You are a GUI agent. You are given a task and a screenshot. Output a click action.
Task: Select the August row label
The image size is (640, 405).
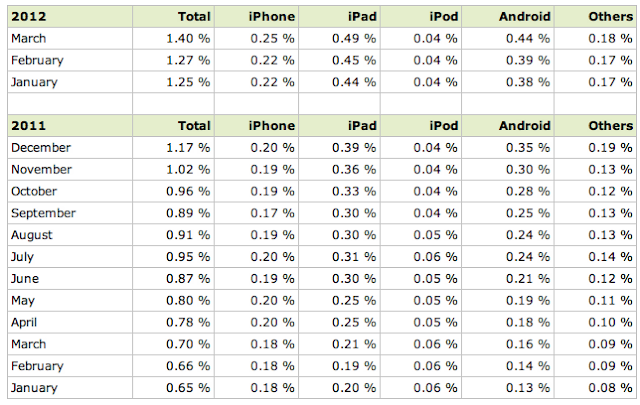pos(33,235)
